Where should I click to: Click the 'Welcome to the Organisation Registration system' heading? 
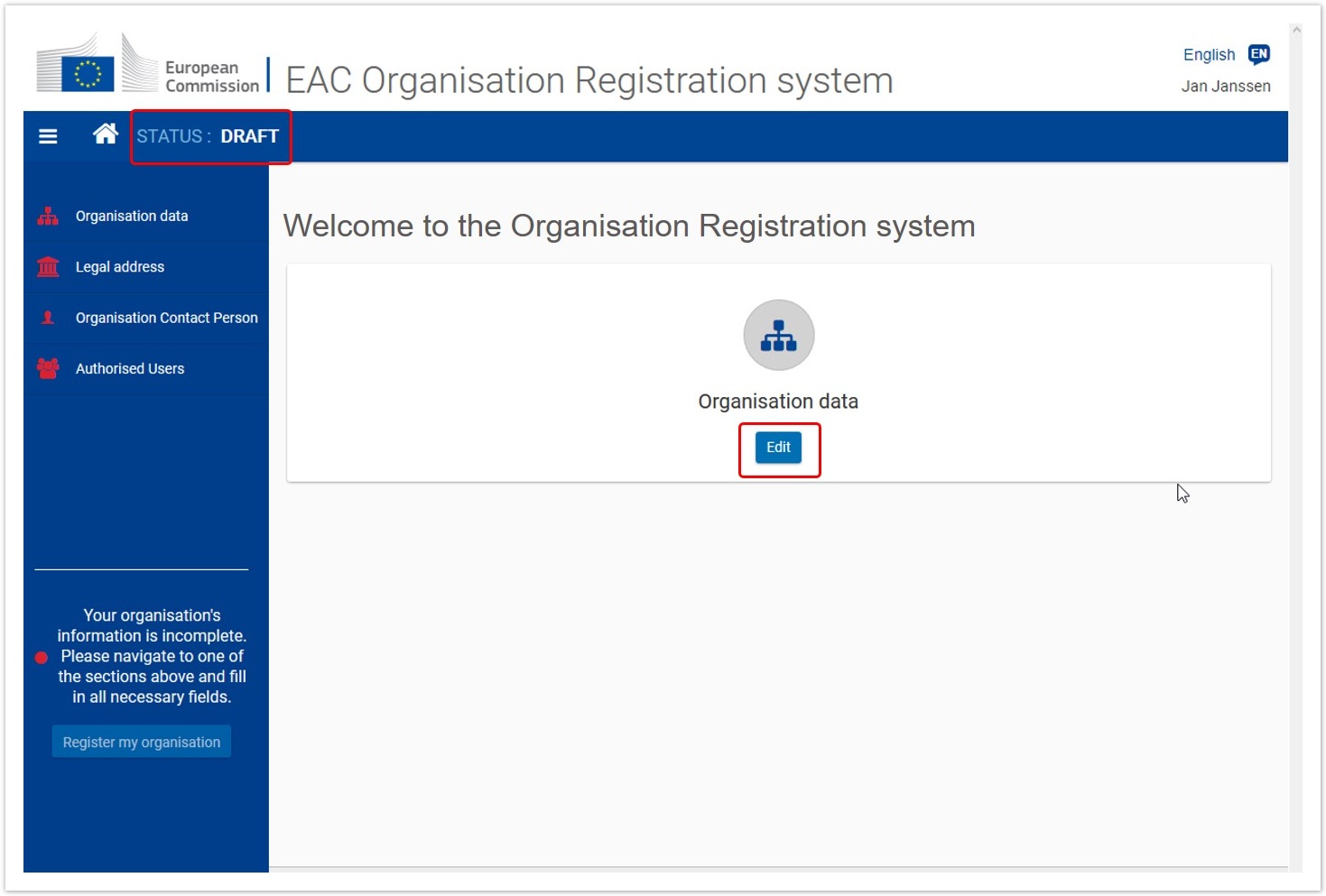[629, 226]
